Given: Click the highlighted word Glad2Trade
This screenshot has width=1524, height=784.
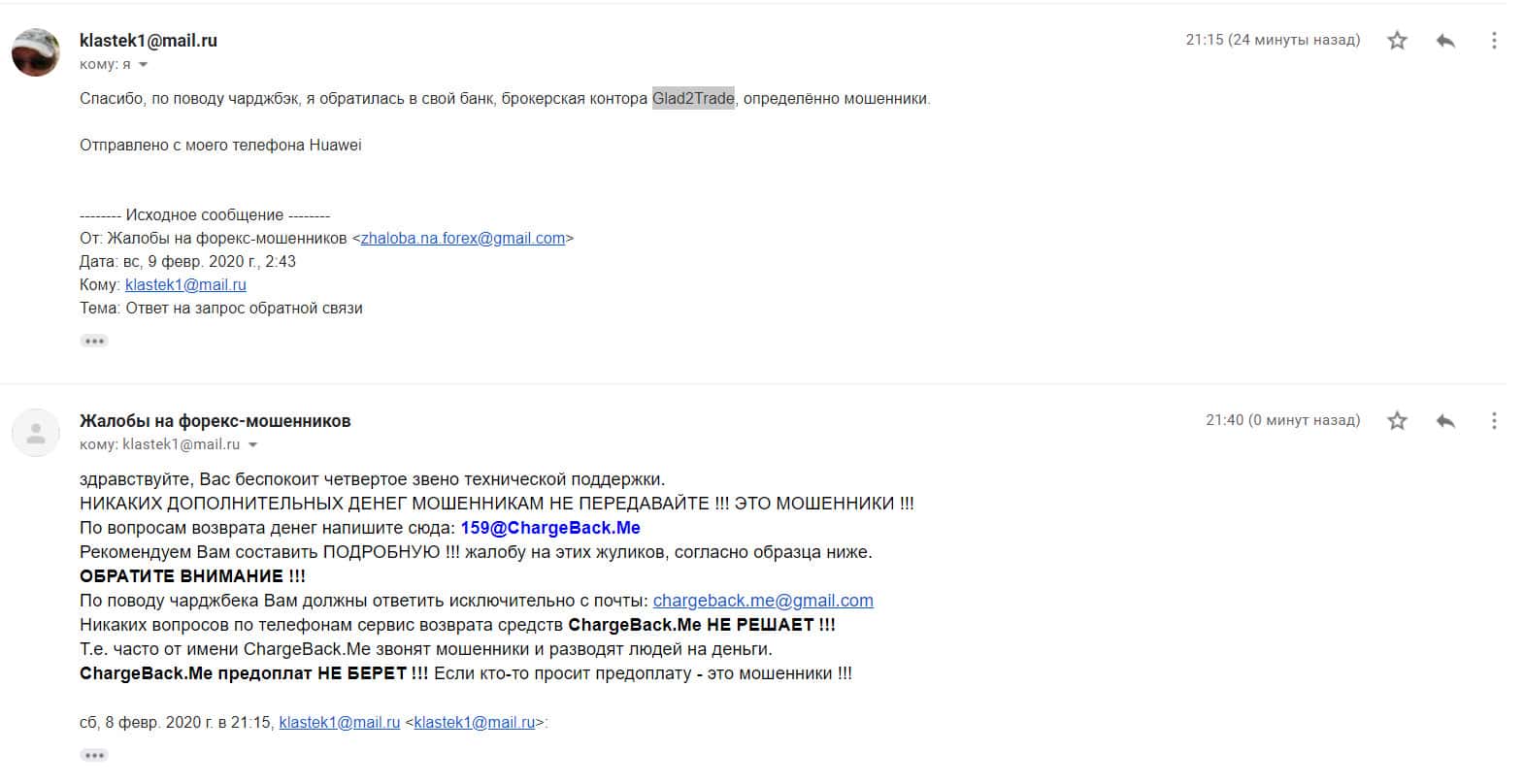Looking at the screenshot, I should pyautogui.click(x=693, y=98).
